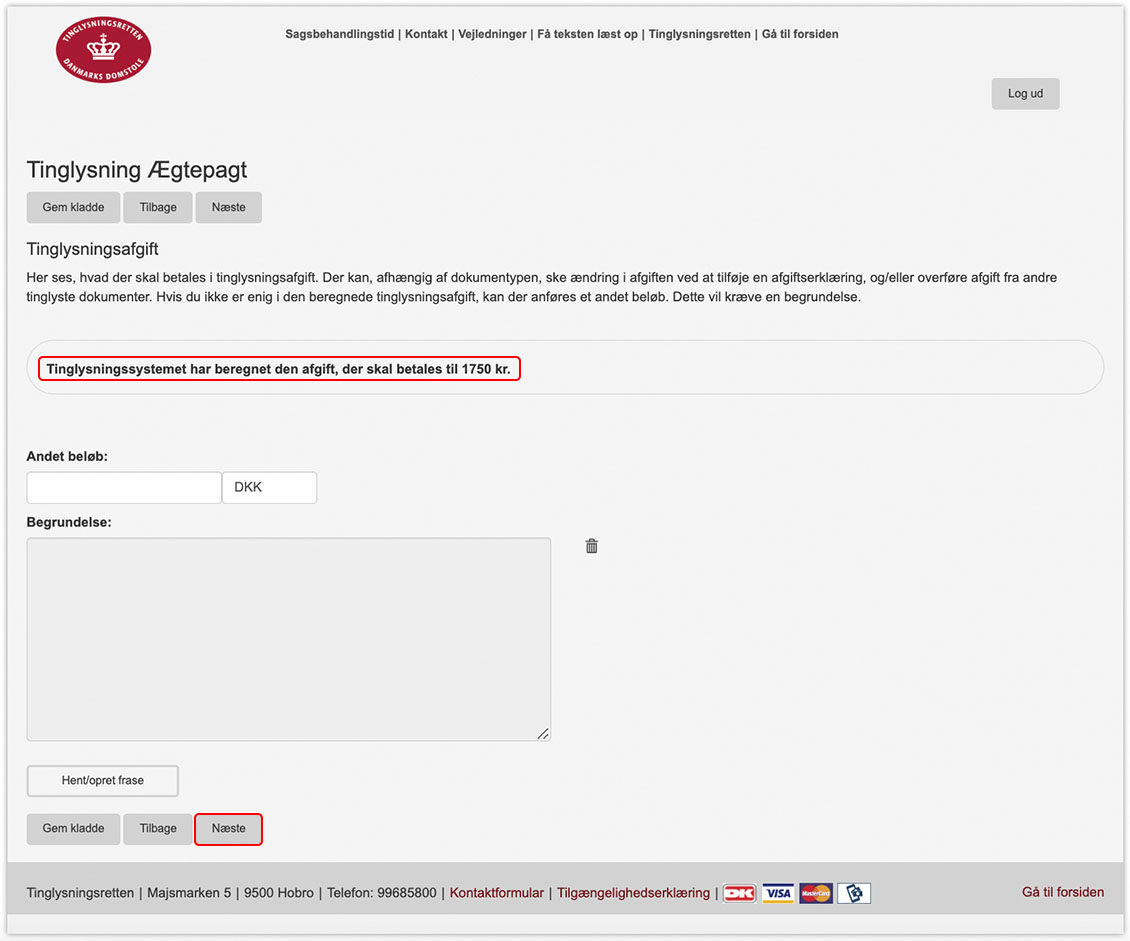Open Kontakt in the header menu
Screen dimensions: 1130x941
(x=426, y=34)
